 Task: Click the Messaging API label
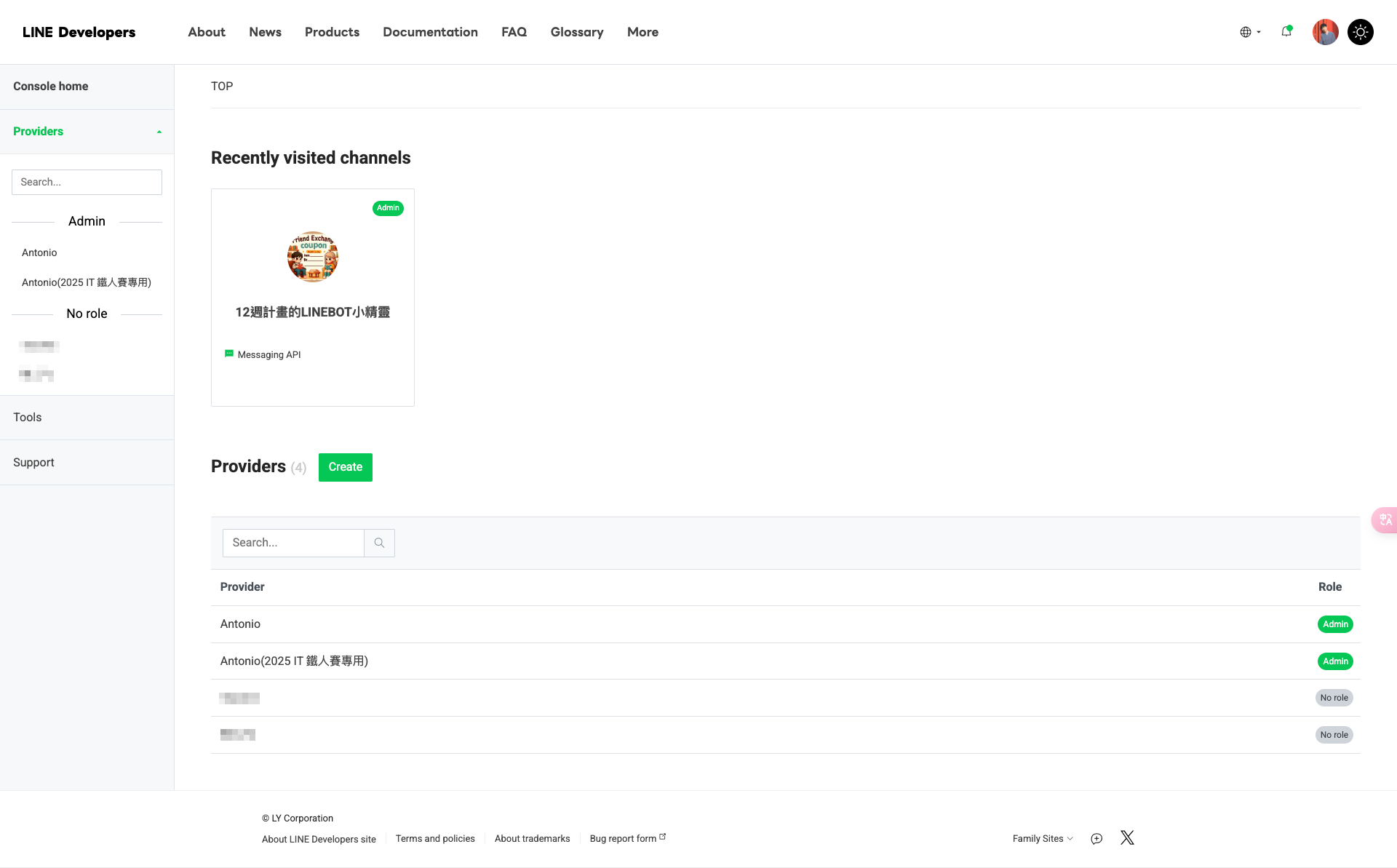(269, 355)
